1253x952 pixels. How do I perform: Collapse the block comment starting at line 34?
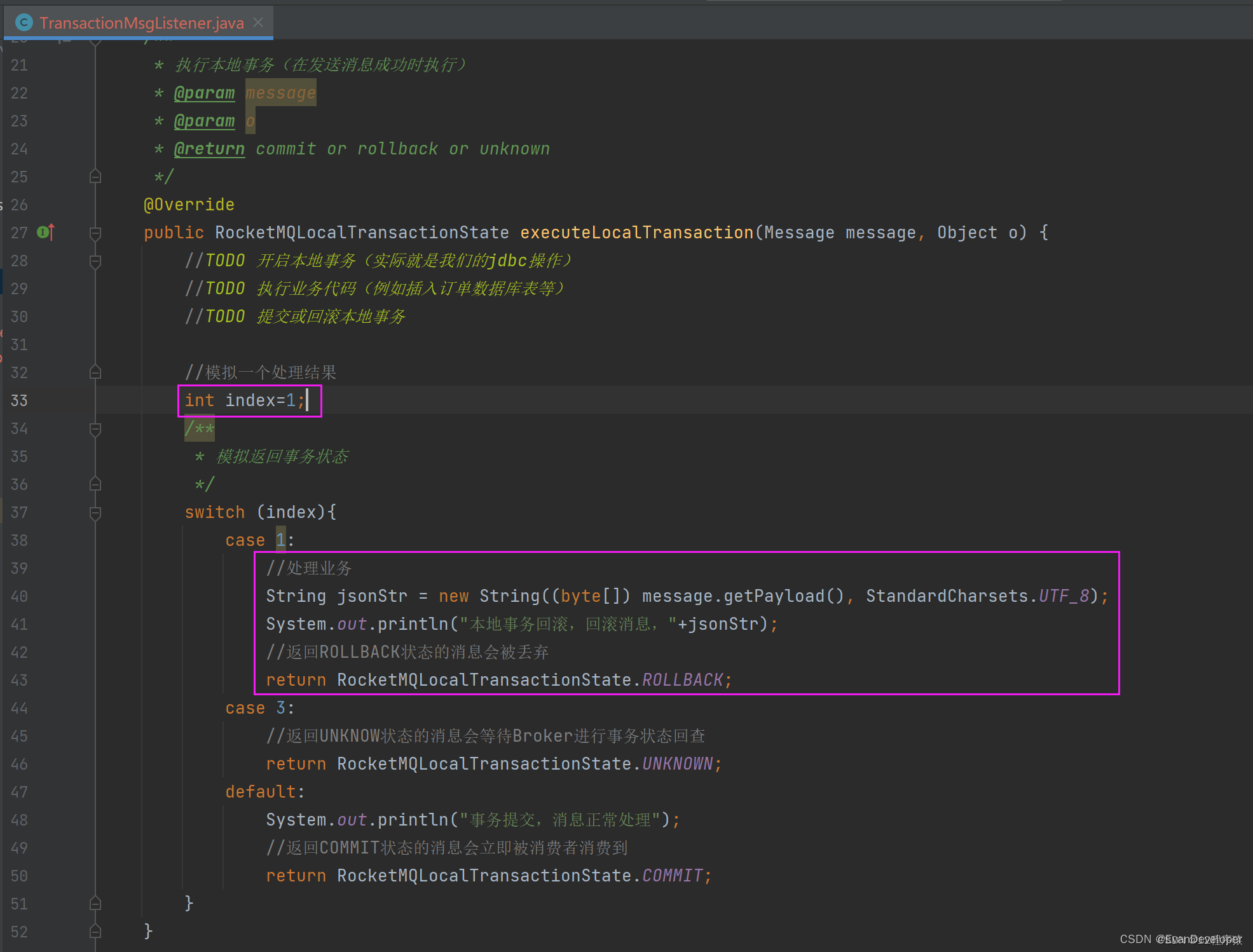click(x=95, y=428)
